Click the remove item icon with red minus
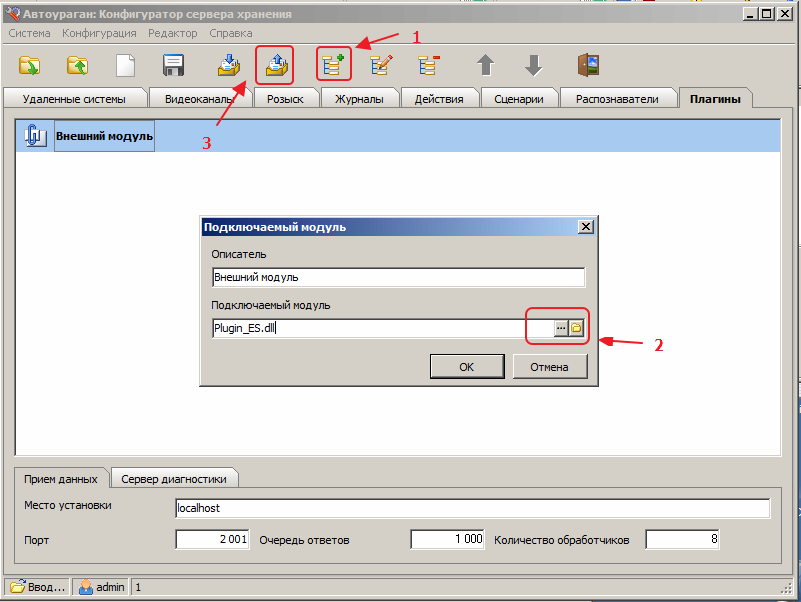Viewport: 801px width, 602px height. 429,66
